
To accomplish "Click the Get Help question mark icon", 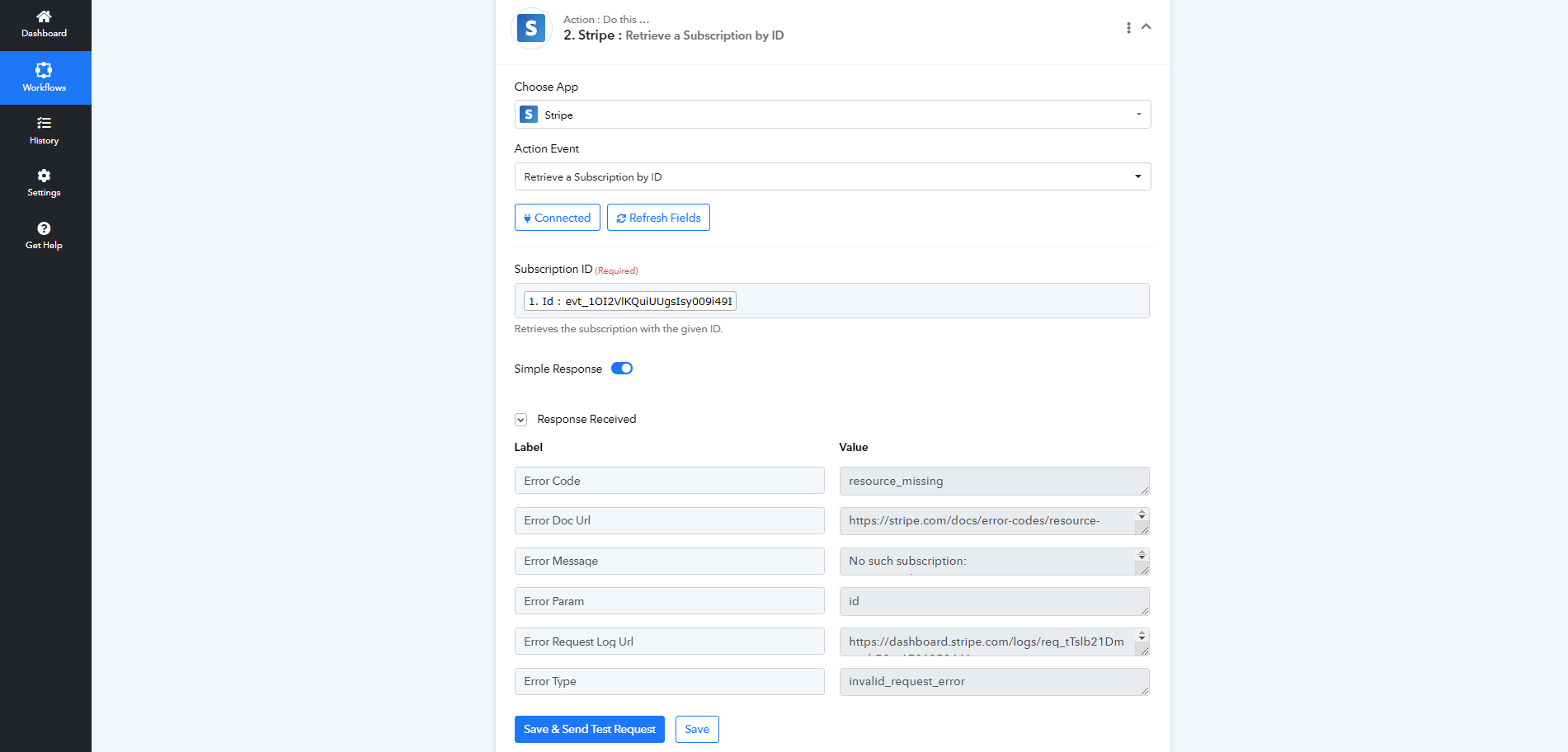I will coord(44,228).
